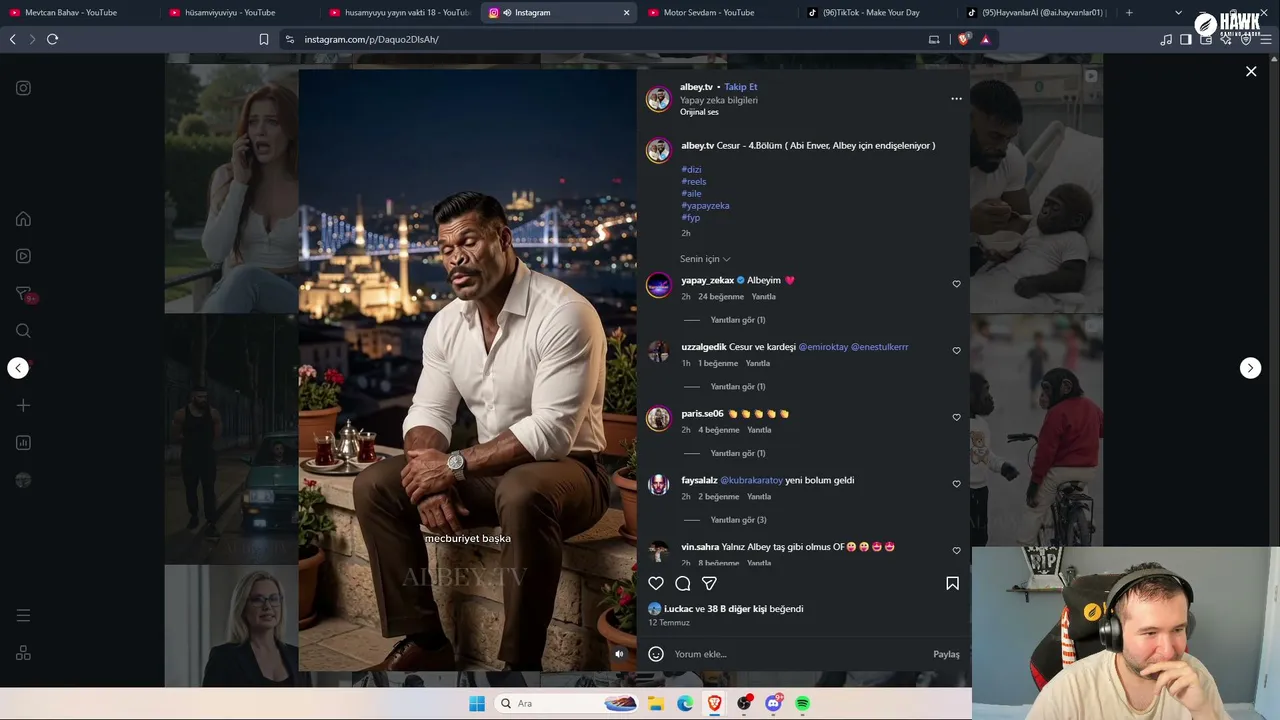1280x720 pixels.
Task: Open the 'Senin için' comment sort dropdown
Action: (705, 259)
